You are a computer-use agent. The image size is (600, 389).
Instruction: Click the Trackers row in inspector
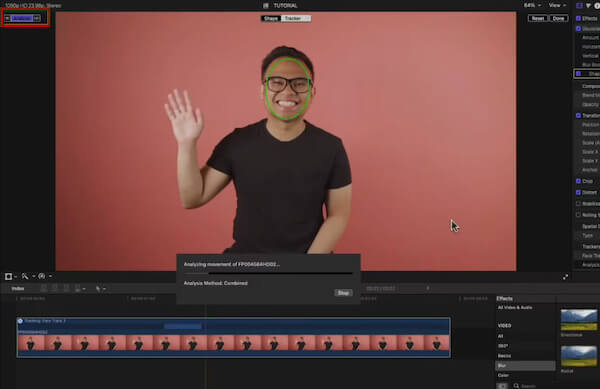point(591,246)
